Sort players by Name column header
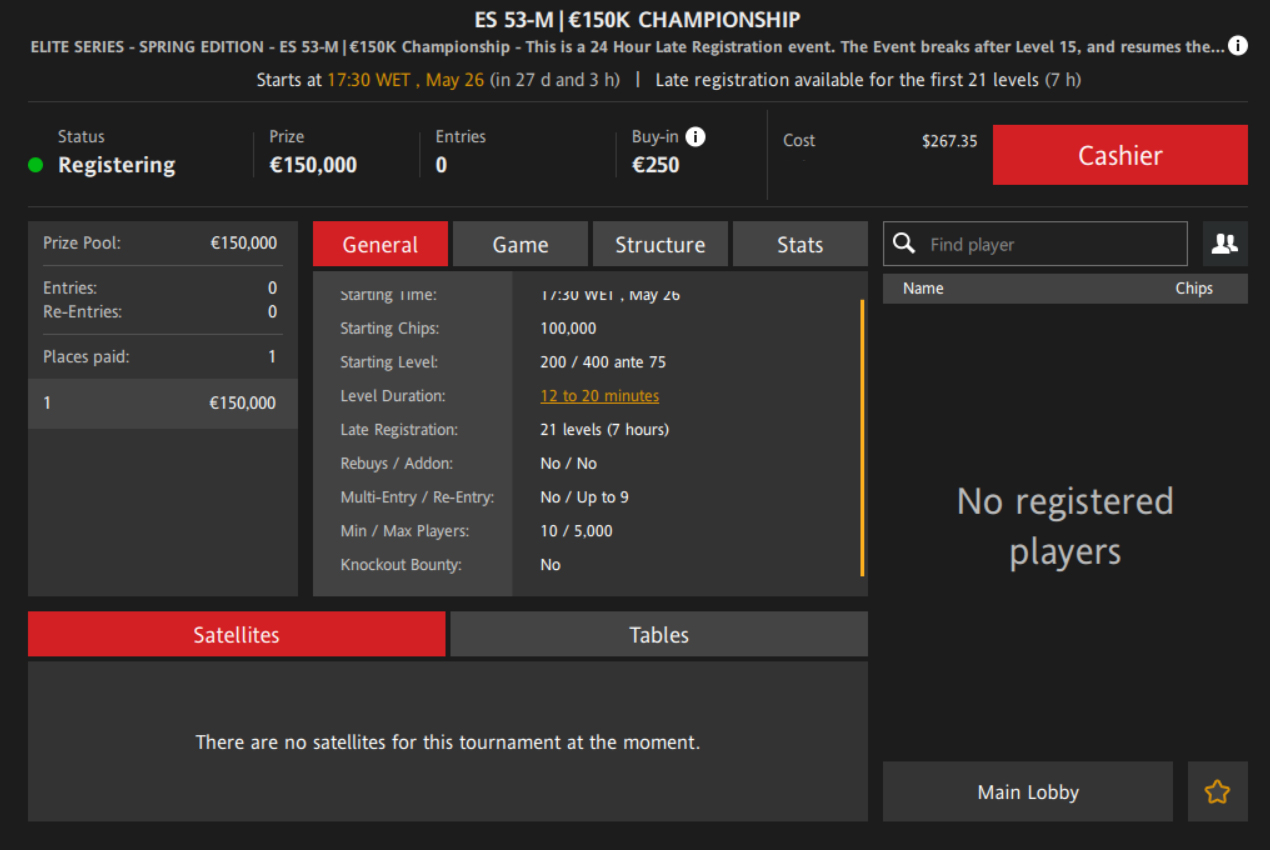 (923, 288)
